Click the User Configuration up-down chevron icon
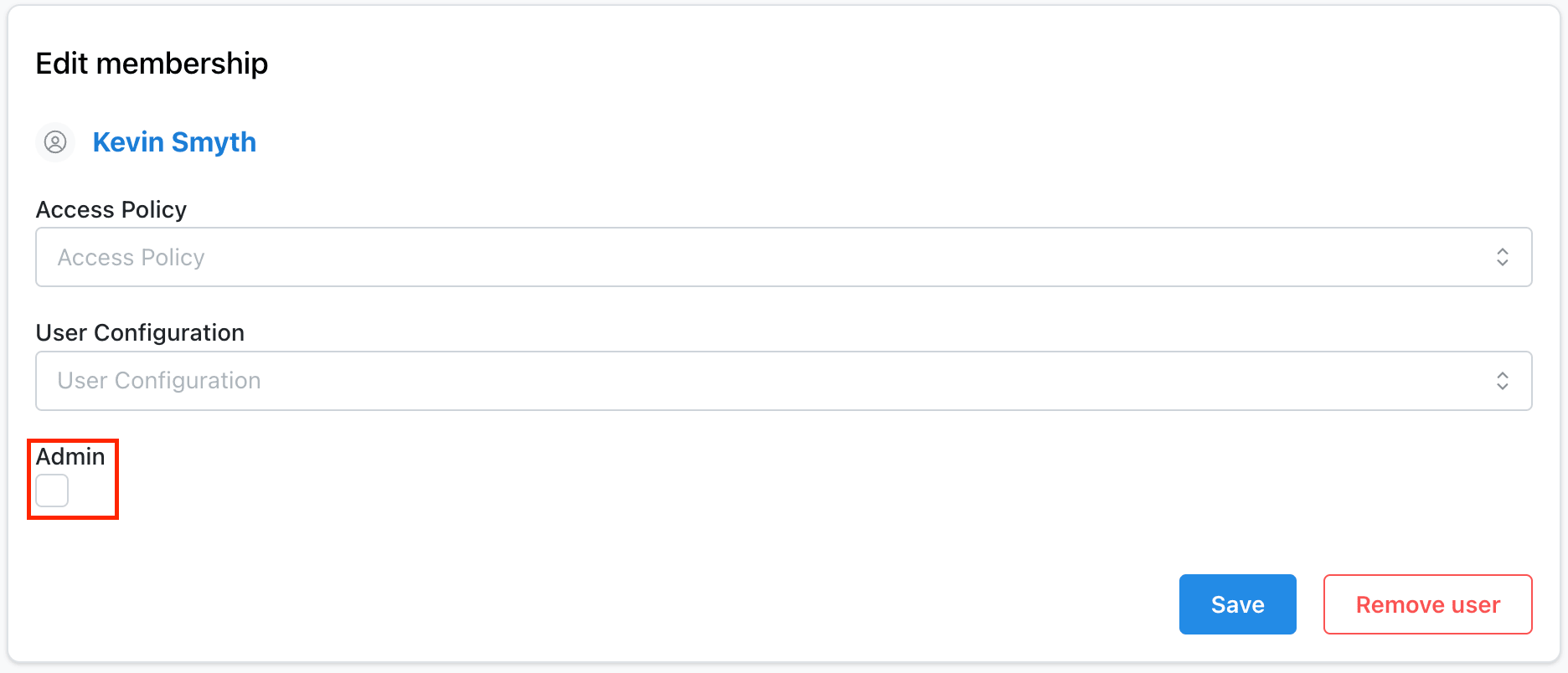Viewport: 1568px width, 673px height. 1502,381
